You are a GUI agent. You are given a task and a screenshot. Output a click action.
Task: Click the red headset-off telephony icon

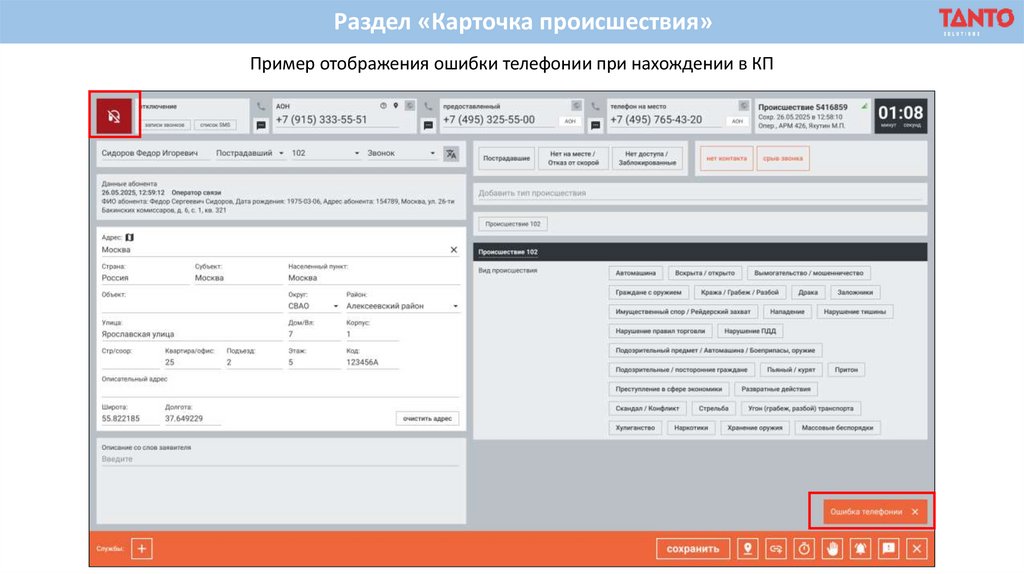click(114, 116)
